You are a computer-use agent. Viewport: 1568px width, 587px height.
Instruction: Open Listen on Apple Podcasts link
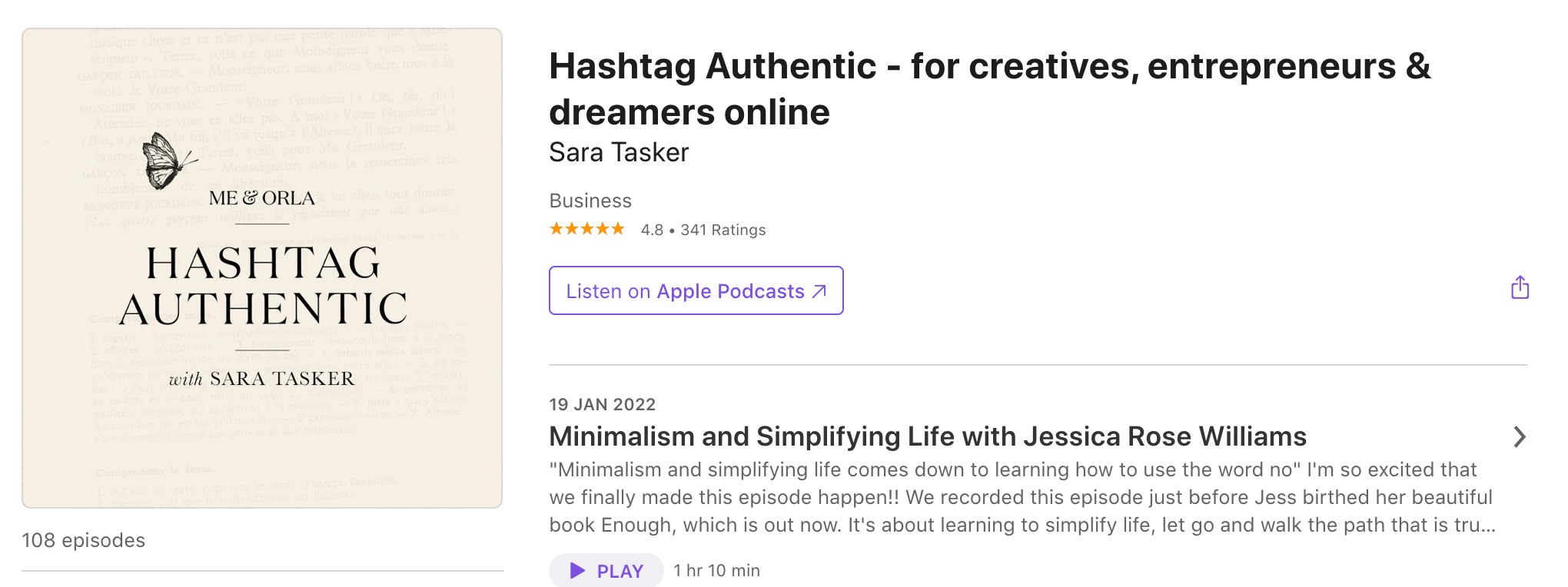click(x=696, y=290)
